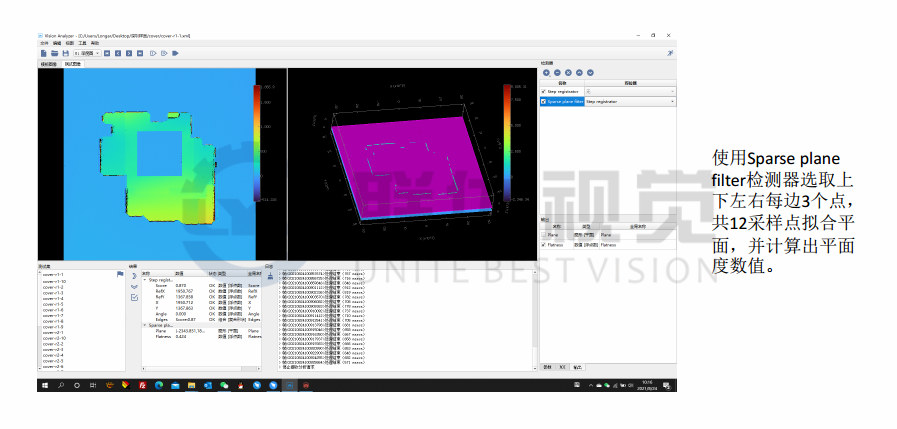Click the flag icon in test set panel

point(121,274)
